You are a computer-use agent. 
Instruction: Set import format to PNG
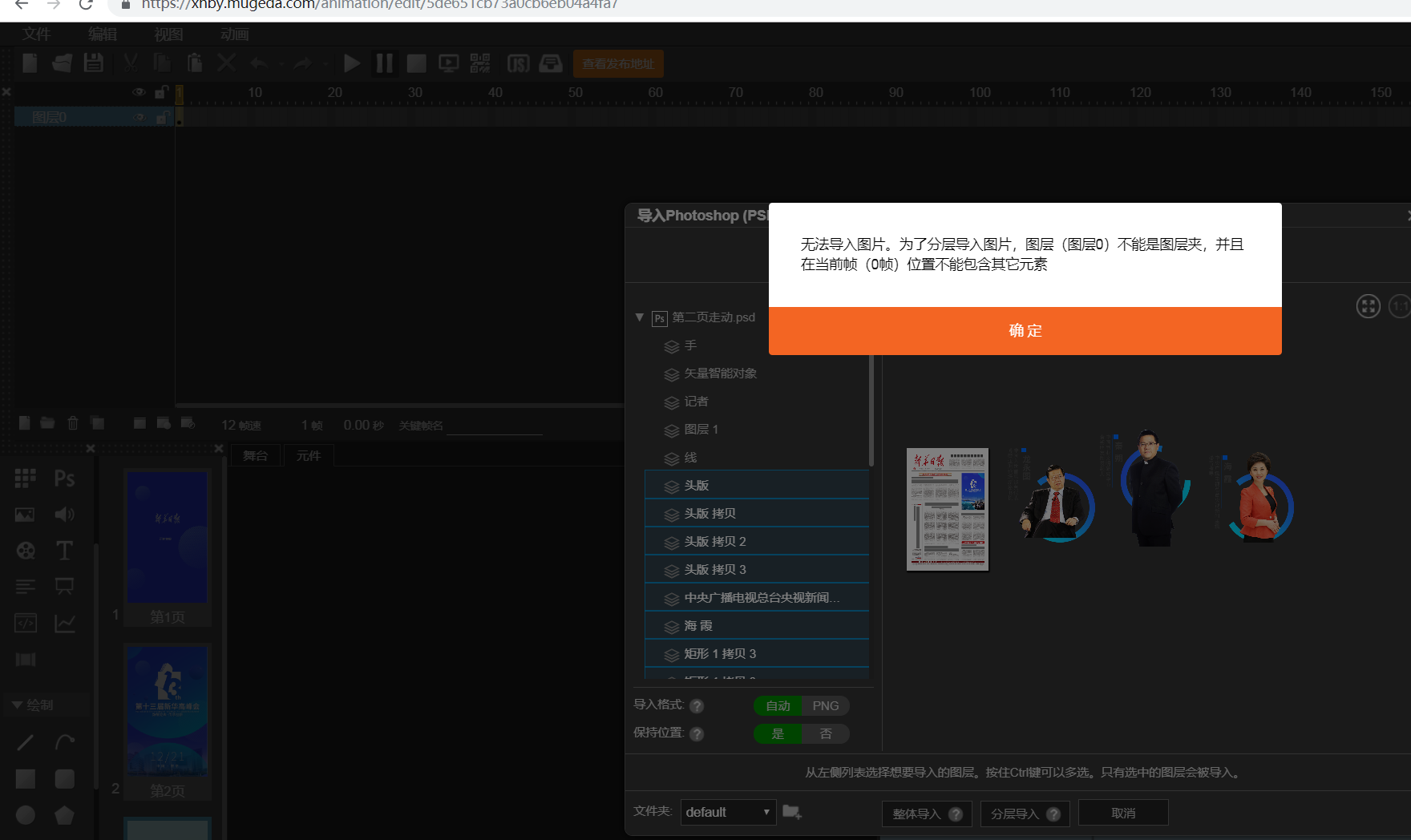click(x=826, y=705)
